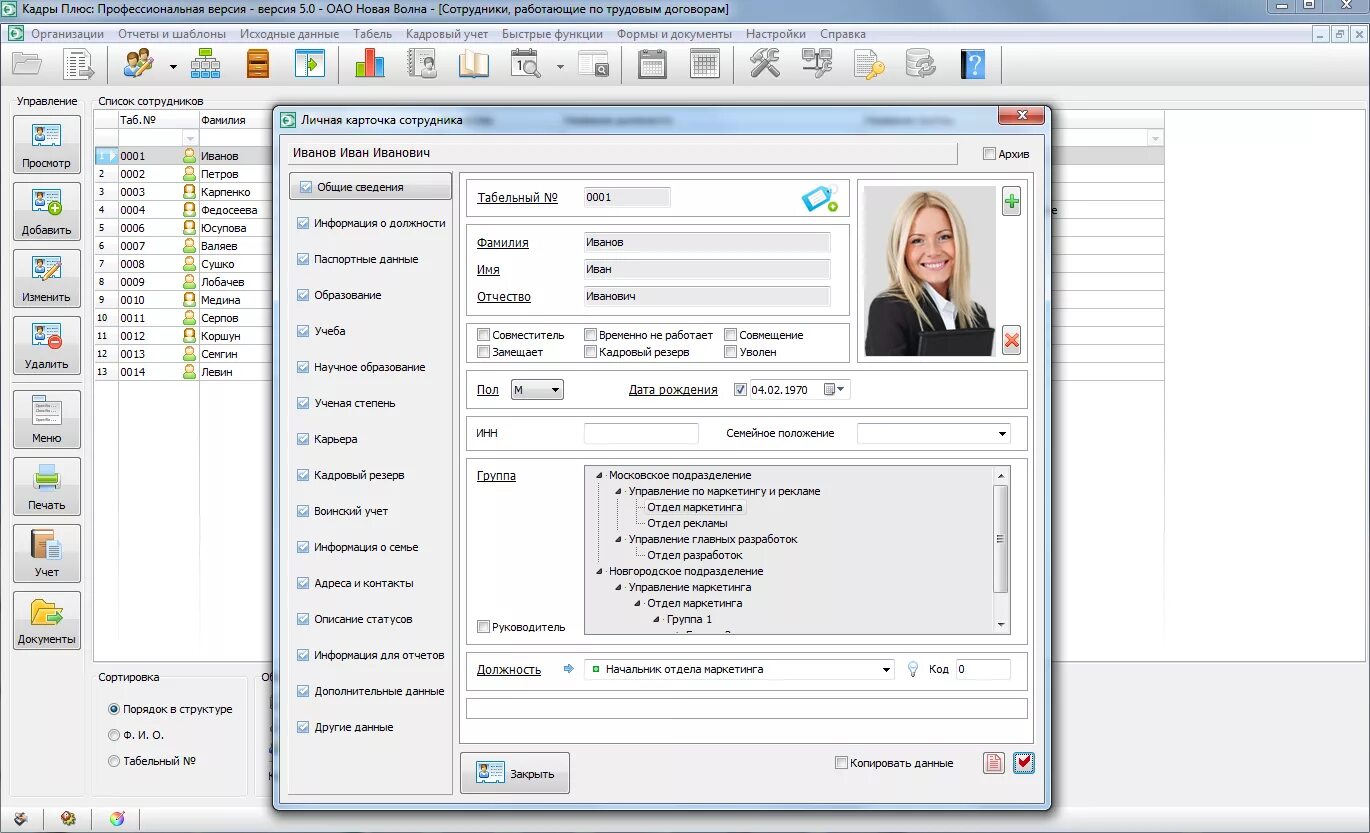Open the folder icon in main toolbar
Image resolution: width=1370 pixels, height=833 pixels.
tap(27, 65)
